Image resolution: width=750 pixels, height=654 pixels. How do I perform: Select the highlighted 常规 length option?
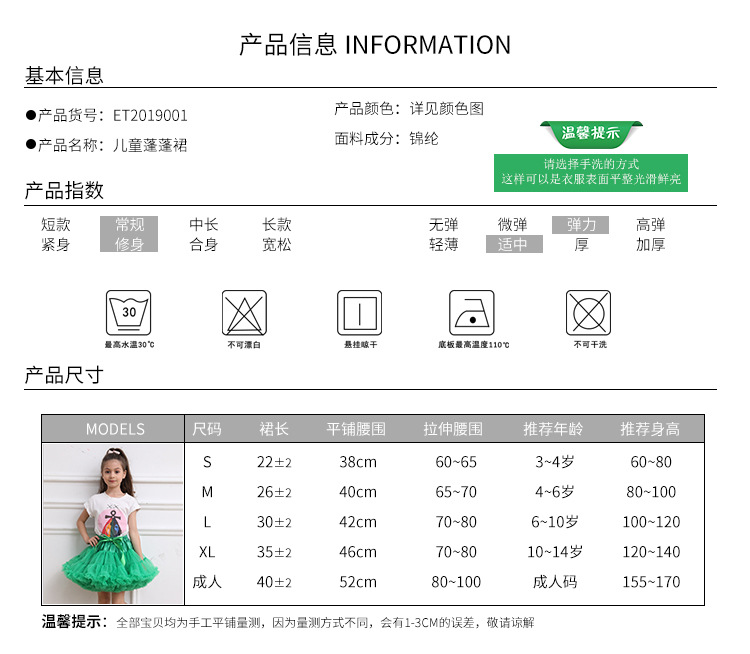coord(129,224)
